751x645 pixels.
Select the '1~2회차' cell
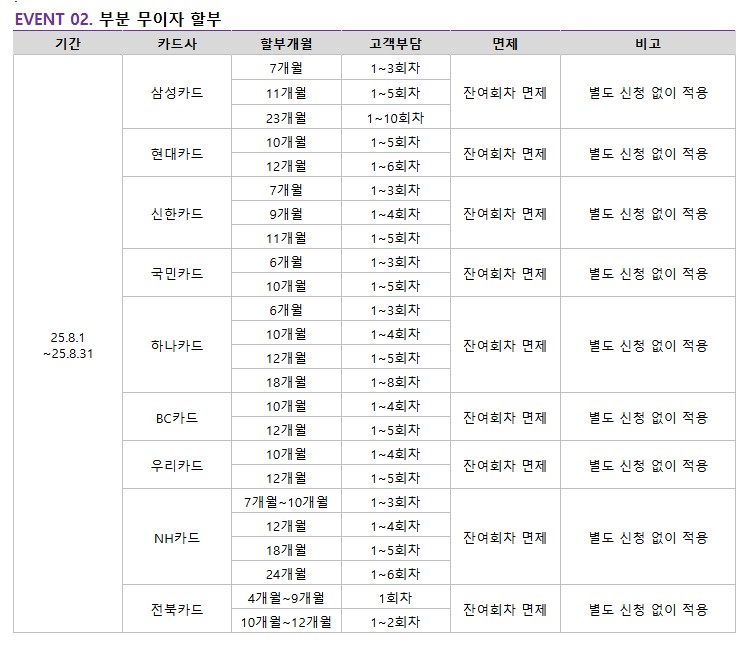396,622
